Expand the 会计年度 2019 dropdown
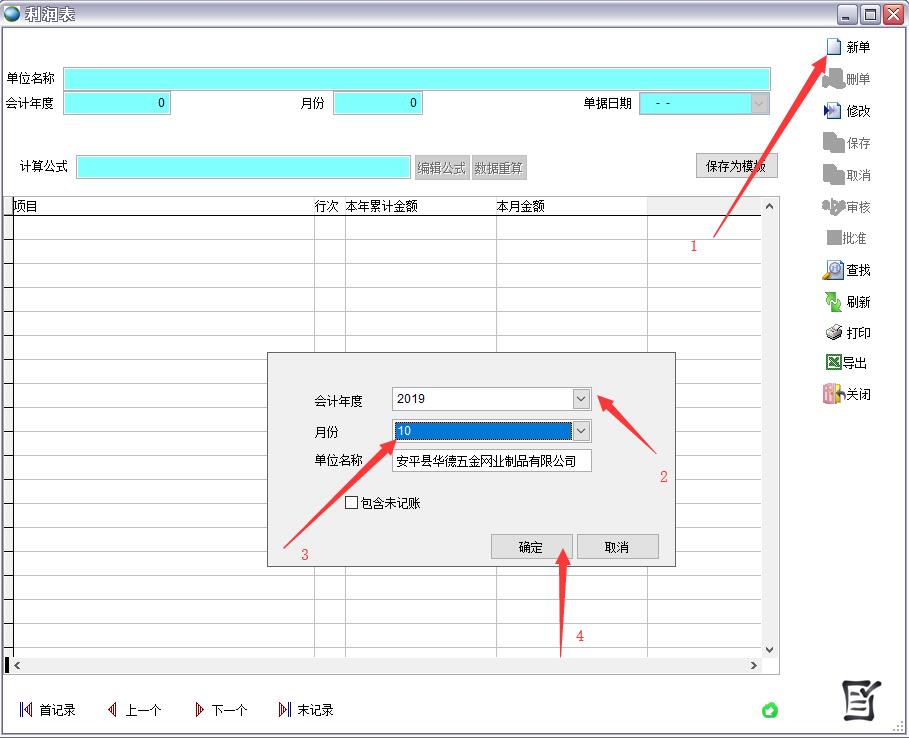Image resolution: width=909 pixels, height=739 pixels. (x=581, y=399)
